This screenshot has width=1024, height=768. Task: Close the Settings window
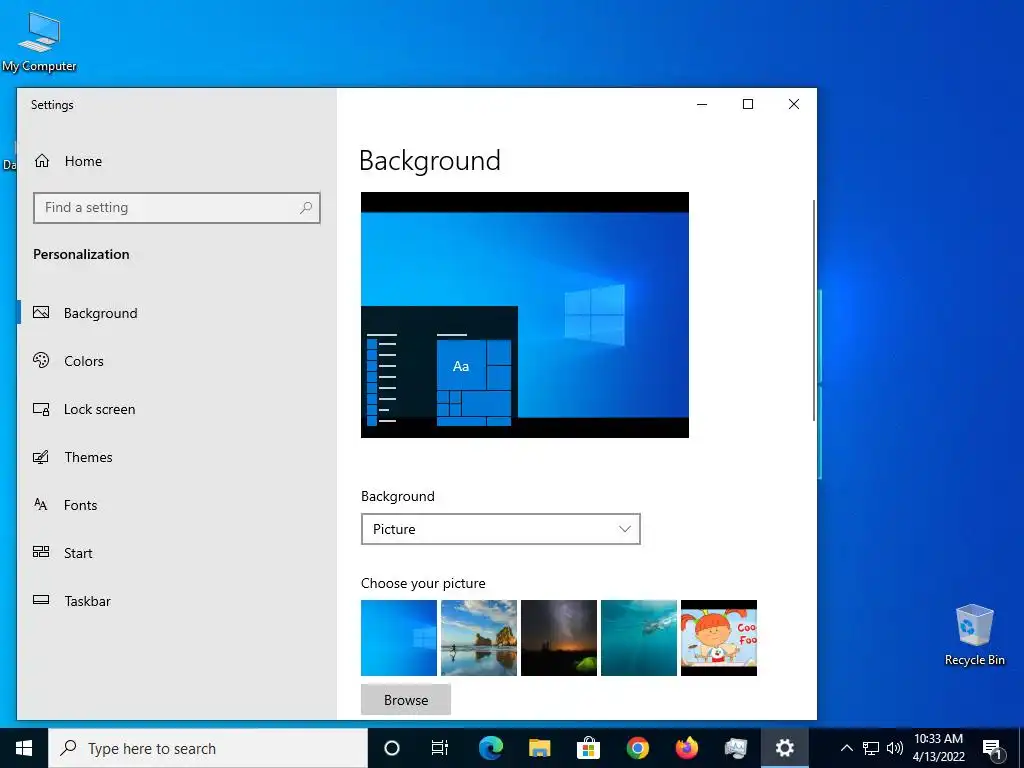793,104
